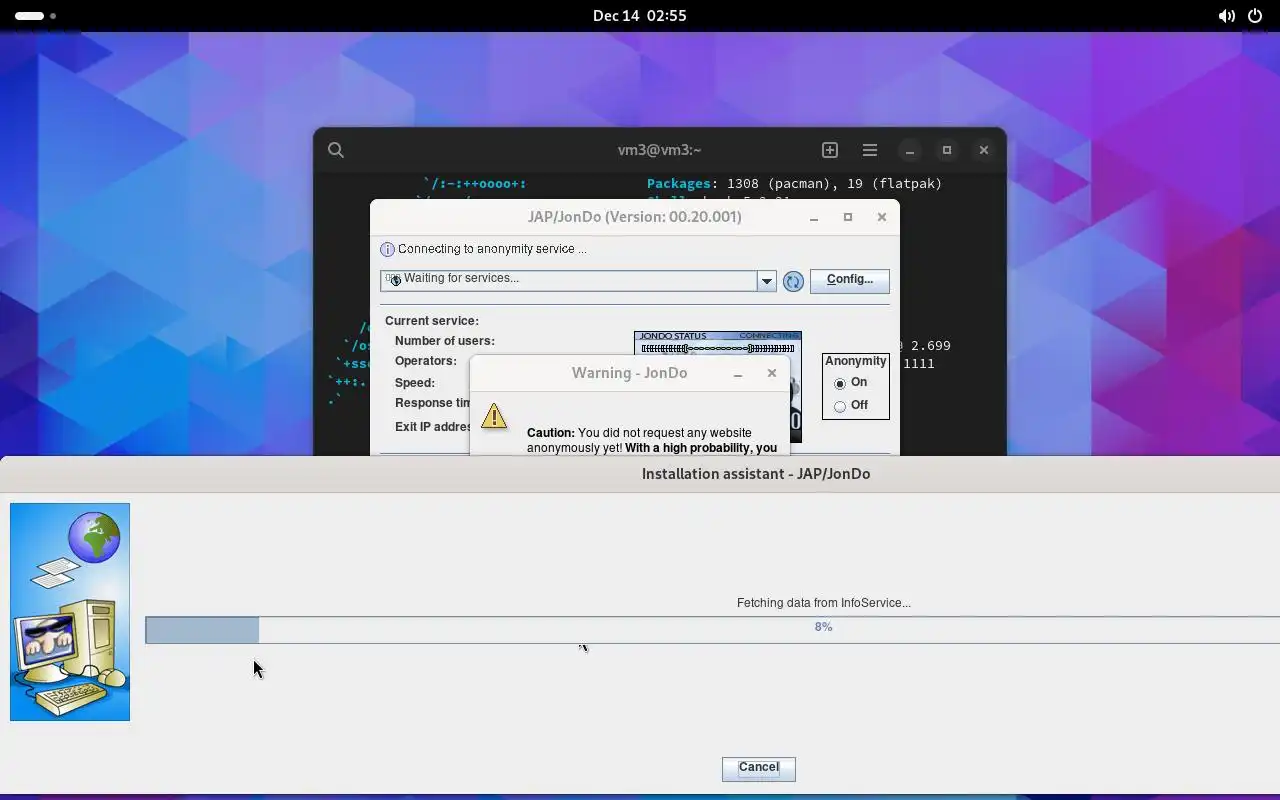Screen dimensions: 1280x800
Task: Open the clock showing Dec 14 02:55
Action: point(640,16)
